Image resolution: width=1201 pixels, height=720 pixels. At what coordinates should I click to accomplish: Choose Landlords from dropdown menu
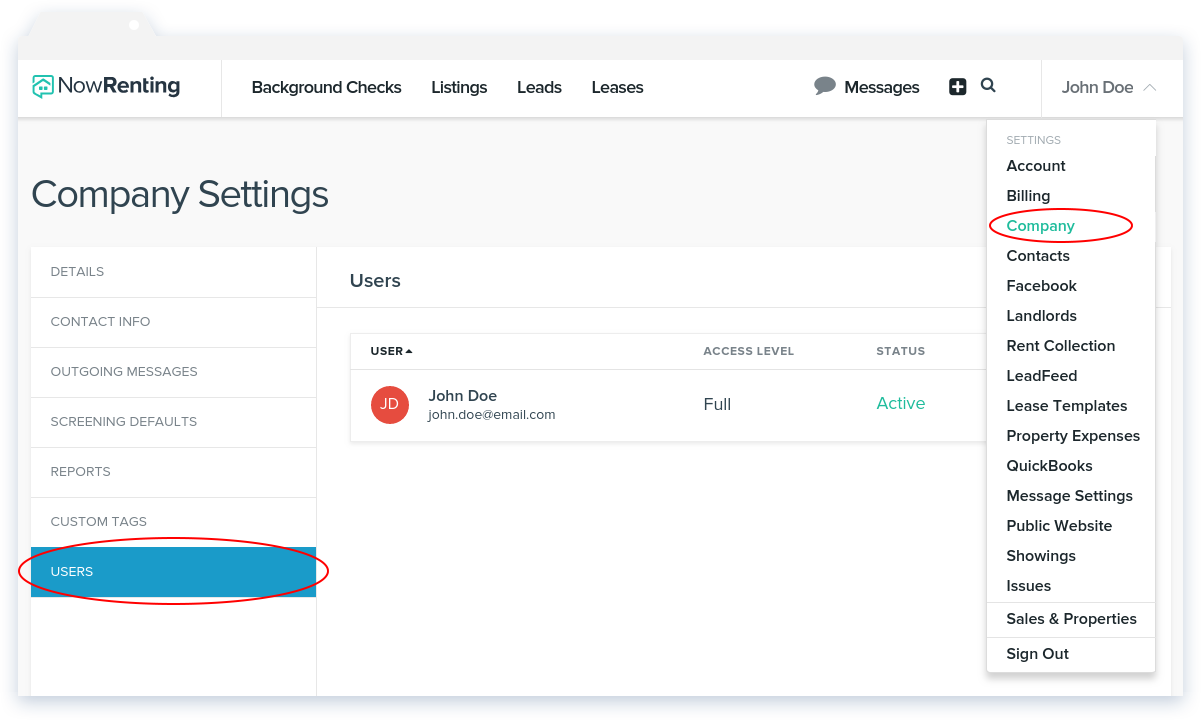click(x=1041, y=316)
